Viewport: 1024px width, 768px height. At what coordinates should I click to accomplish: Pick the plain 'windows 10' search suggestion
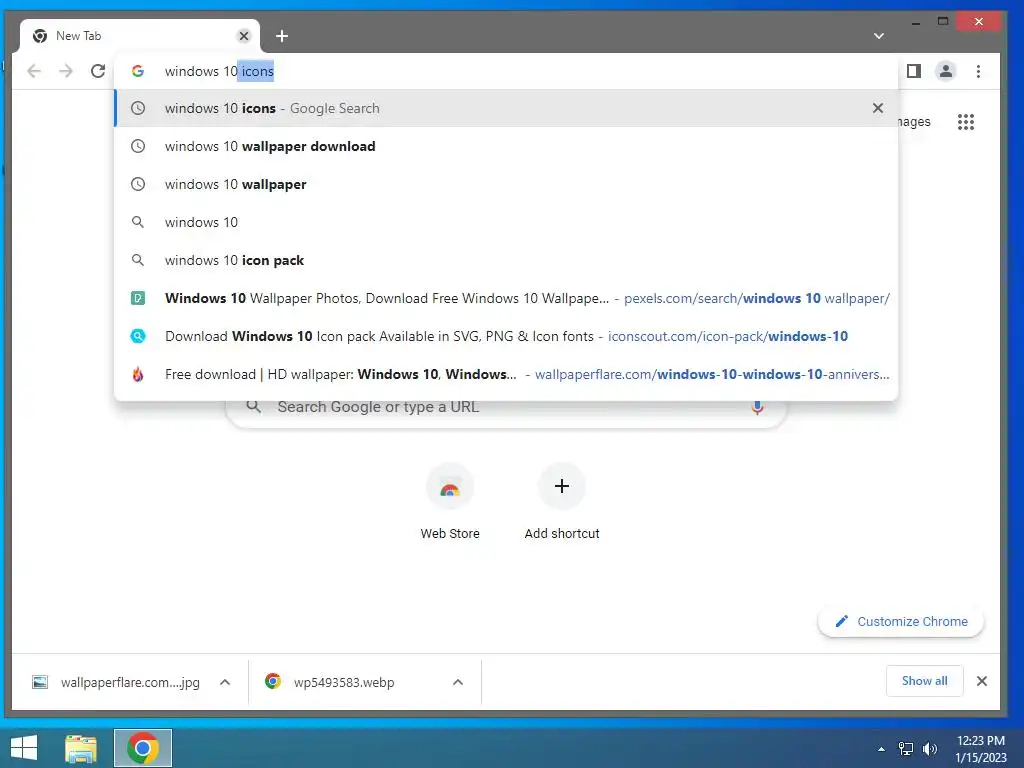coord(506,222)
